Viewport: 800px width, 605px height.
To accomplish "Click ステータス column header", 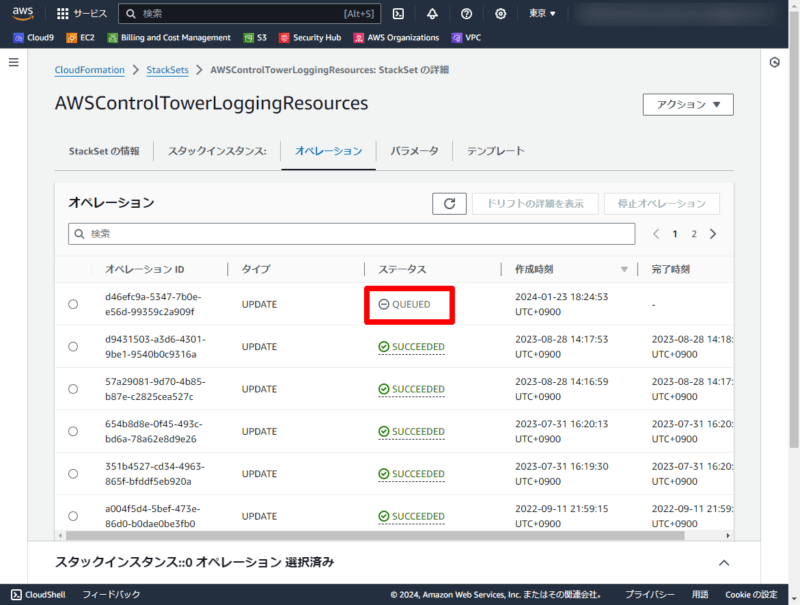I will (402, 269).
